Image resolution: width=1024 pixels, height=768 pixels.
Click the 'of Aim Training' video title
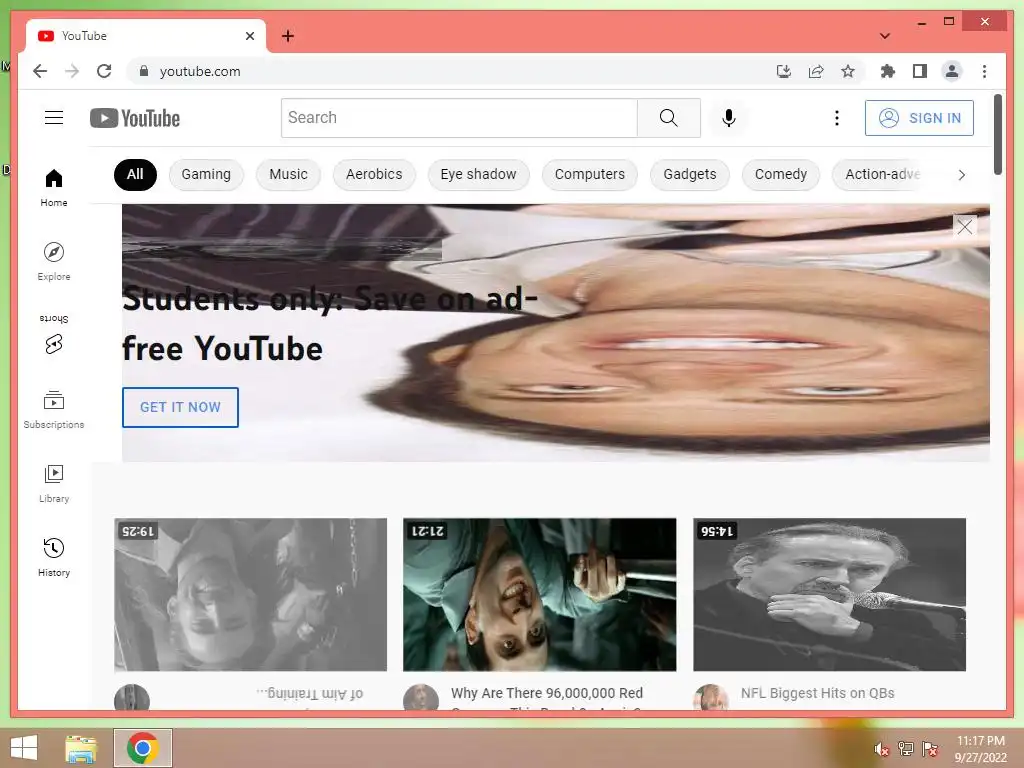(310, 694)
